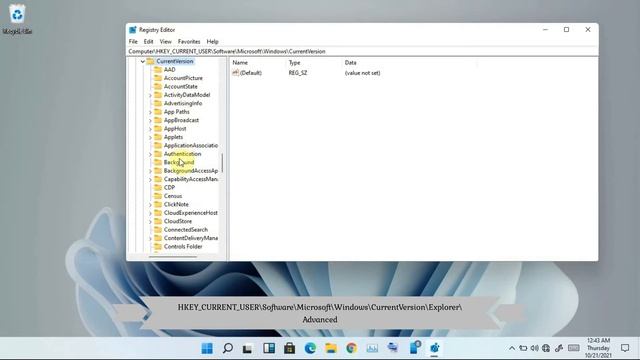Click the registry path address bar
The height and width of the screenshot is (360, 640).
coord(362,51)
